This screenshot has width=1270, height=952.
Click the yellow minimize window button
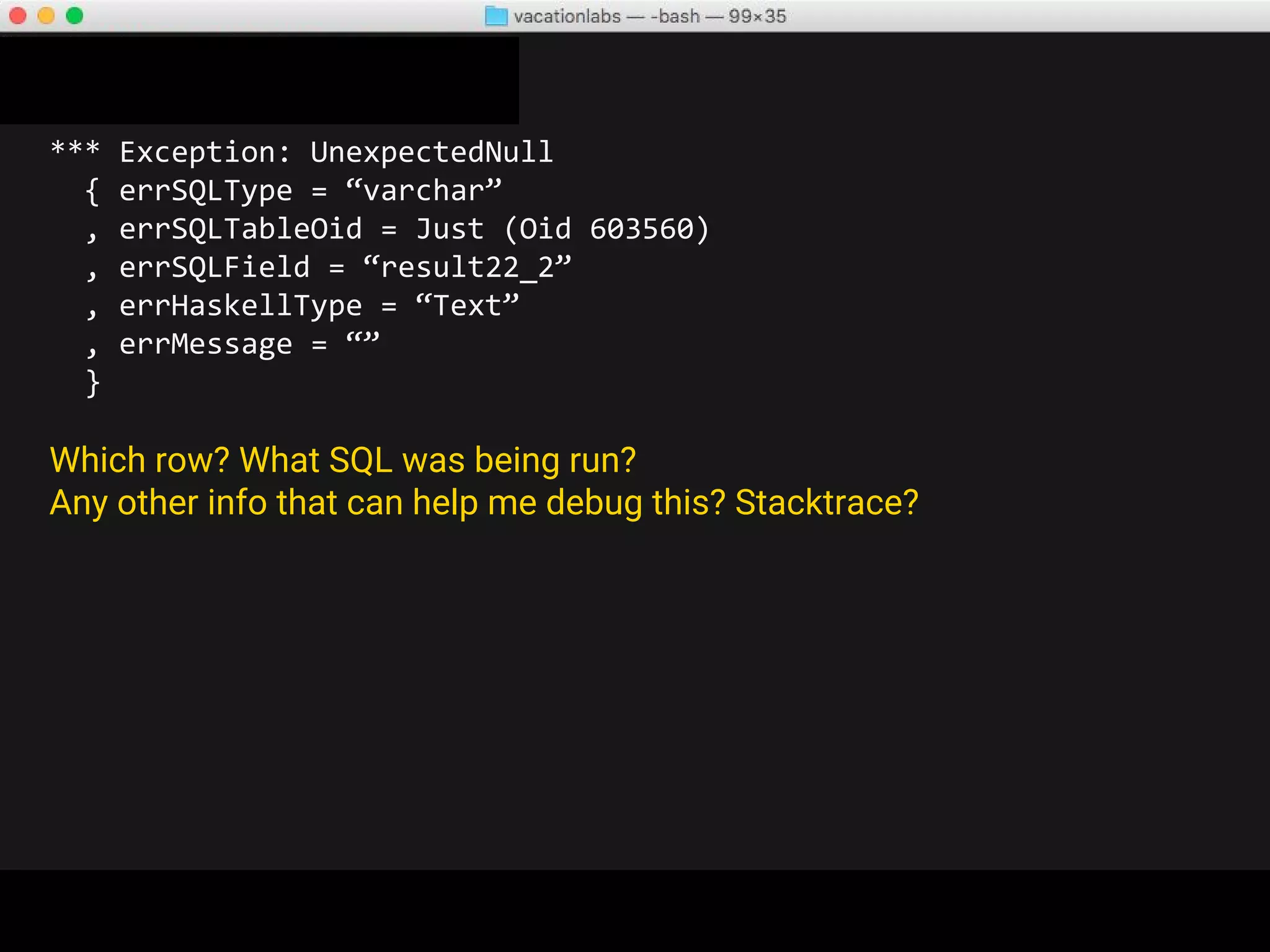point(47,15)
